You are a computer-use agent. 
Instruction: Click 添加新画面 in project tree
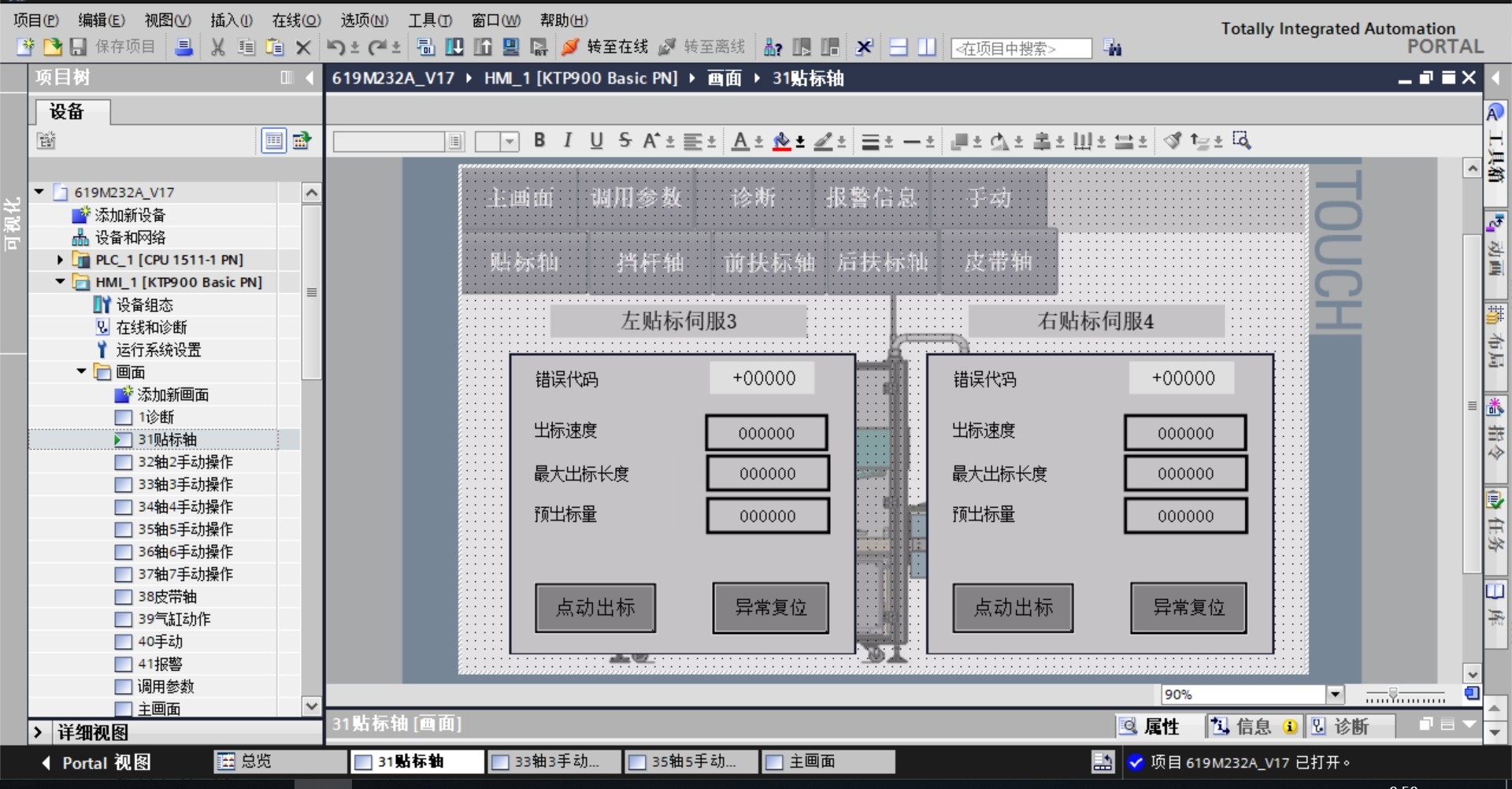pyautogui.click(x=173, y=394)
